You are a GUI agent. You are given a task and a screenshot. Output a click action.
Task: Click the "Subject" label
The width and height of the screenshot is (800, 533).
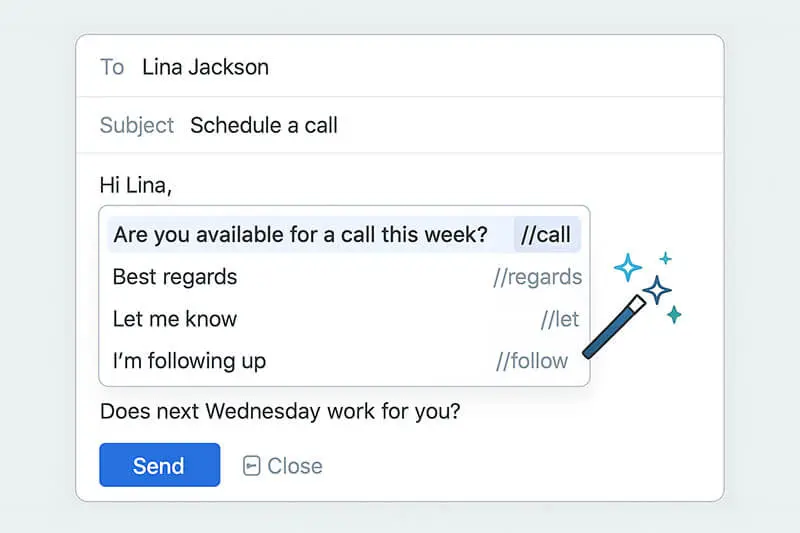(136, 125)
